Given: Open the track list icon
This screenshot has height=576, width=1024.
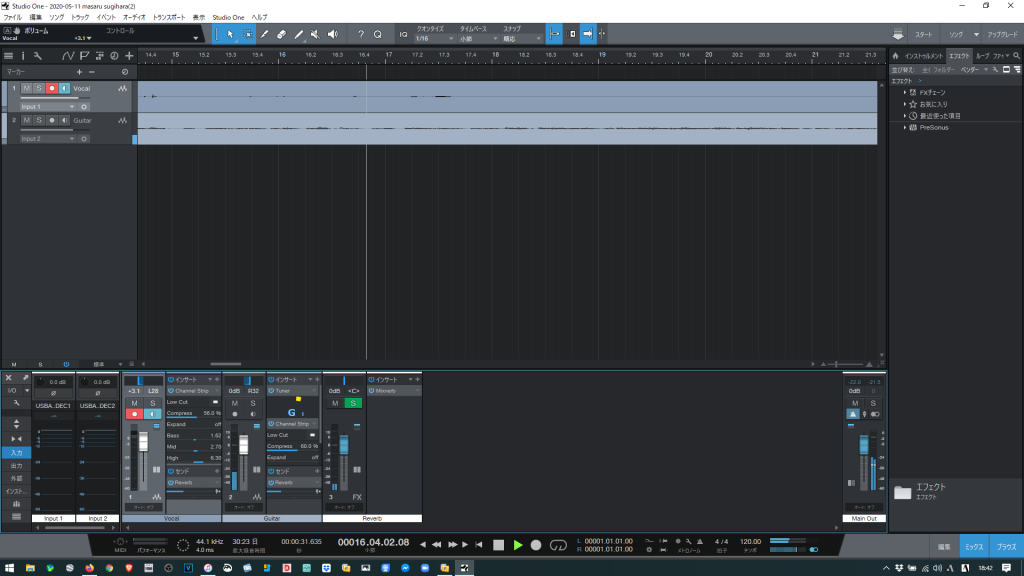Looking at the screenshot, I should click(8, 56).
